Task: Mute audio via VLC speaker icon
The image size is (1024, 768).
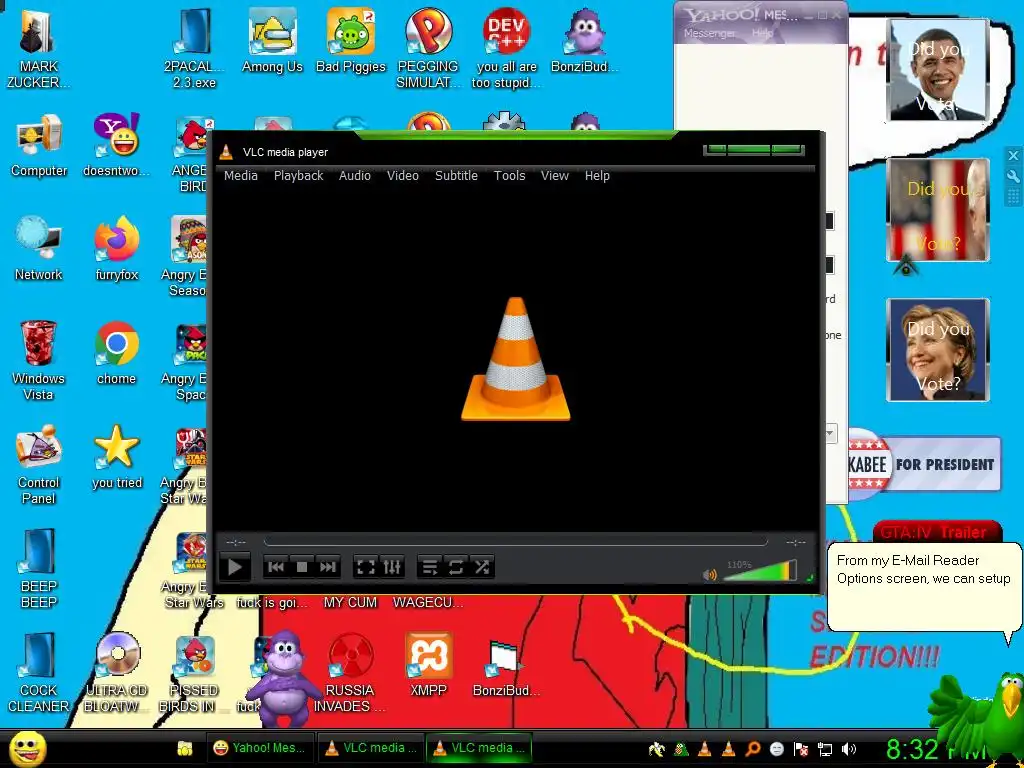Action: [x=710, y=574]
